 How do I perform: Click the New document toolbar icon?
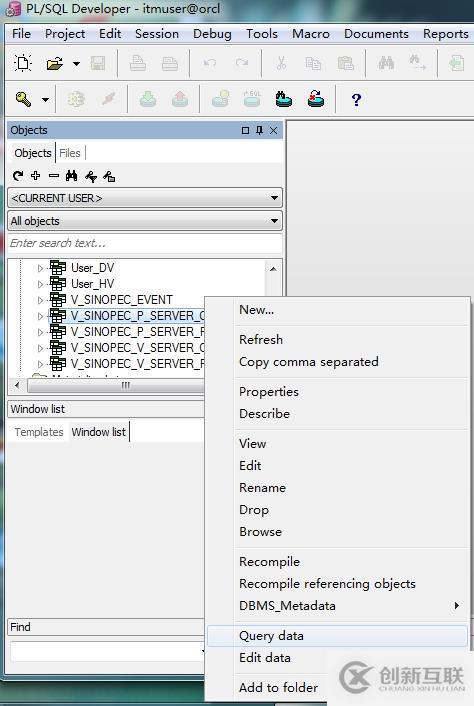tap(23, 63)
